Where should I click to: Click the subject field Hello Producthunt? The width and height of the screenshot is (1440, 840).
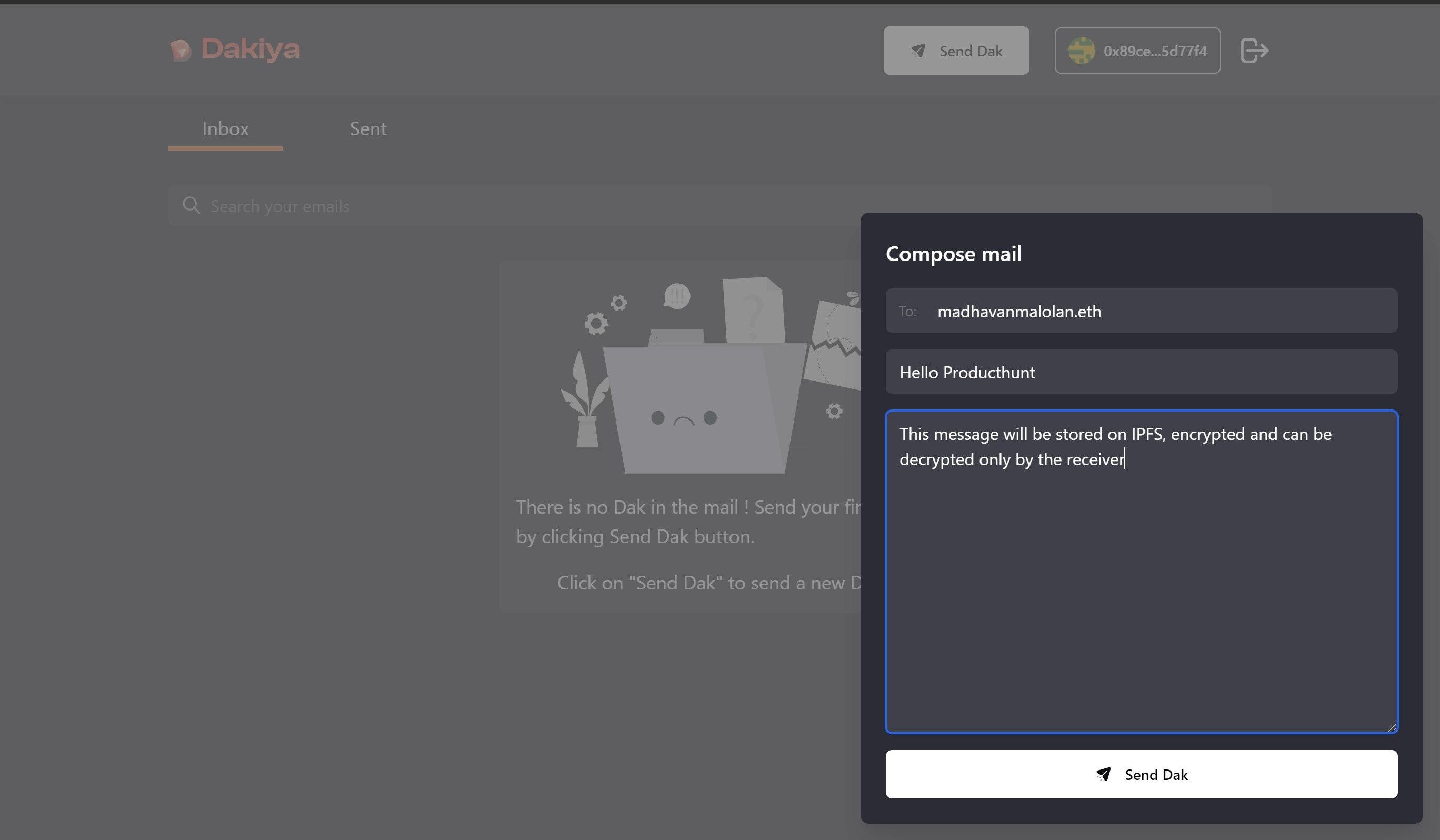1141,372
